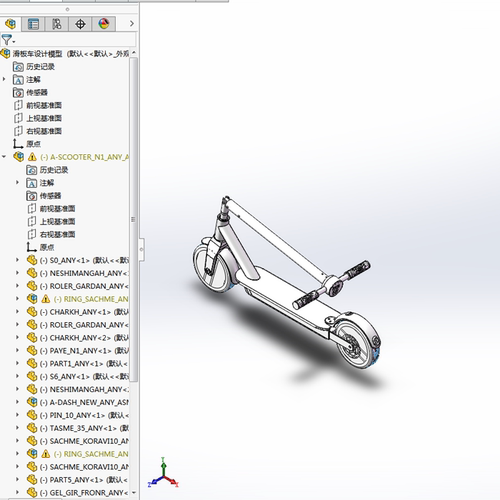Click the feature tree vertical scrollbar thumb

pos(134,219)
